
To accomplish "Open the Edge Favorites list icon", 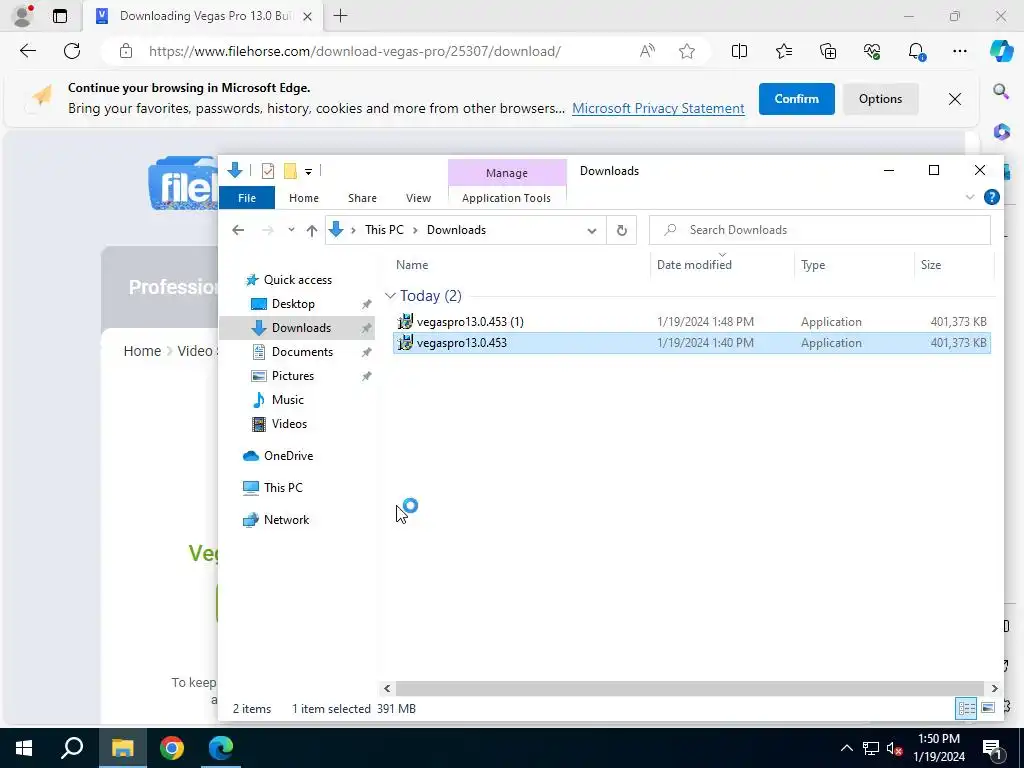I will click(784, 51).
